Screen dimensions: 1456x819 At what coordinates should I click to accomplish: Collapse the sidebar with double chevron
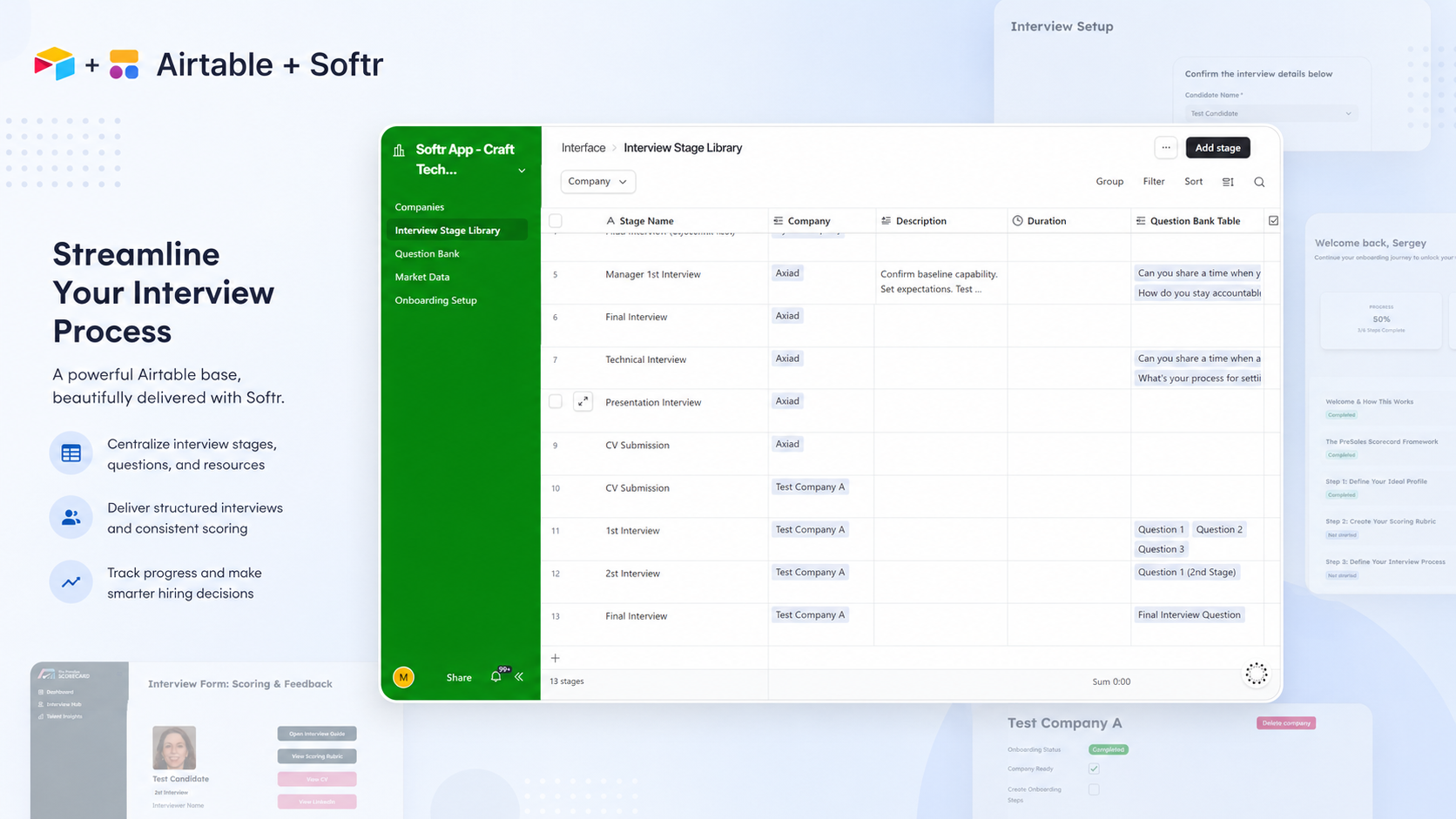coord(519,676)
